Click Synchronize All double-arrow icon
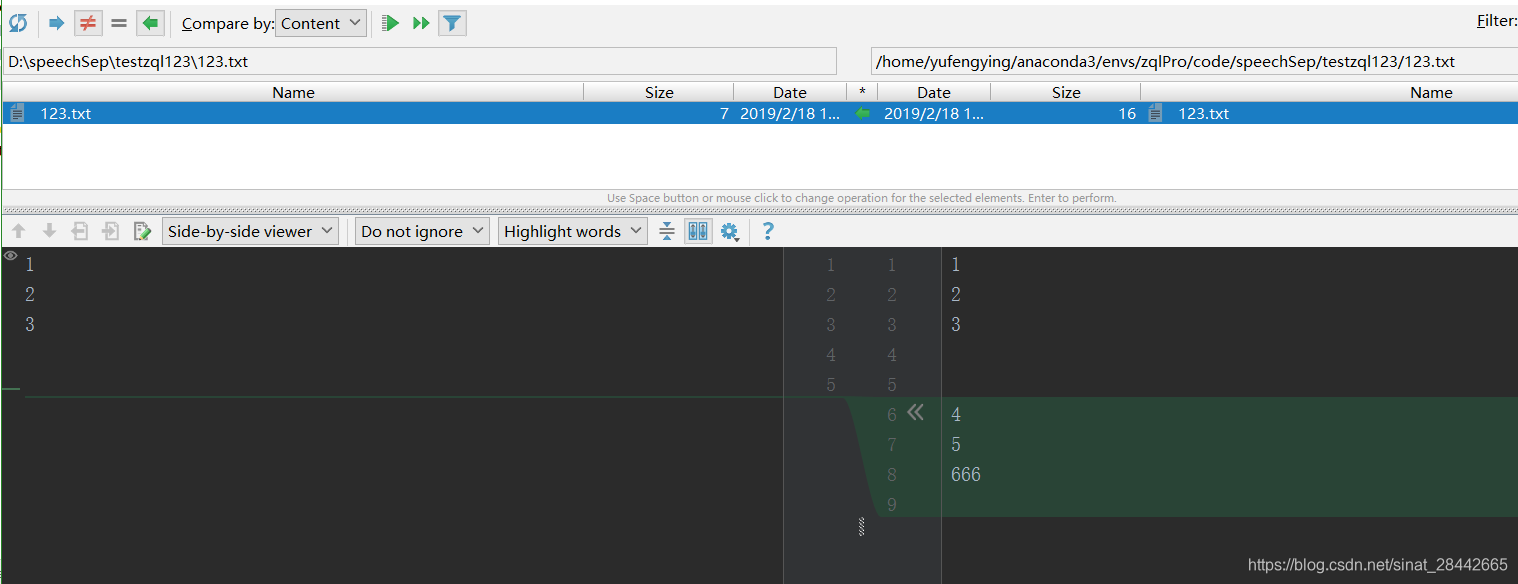 (421, 23)
